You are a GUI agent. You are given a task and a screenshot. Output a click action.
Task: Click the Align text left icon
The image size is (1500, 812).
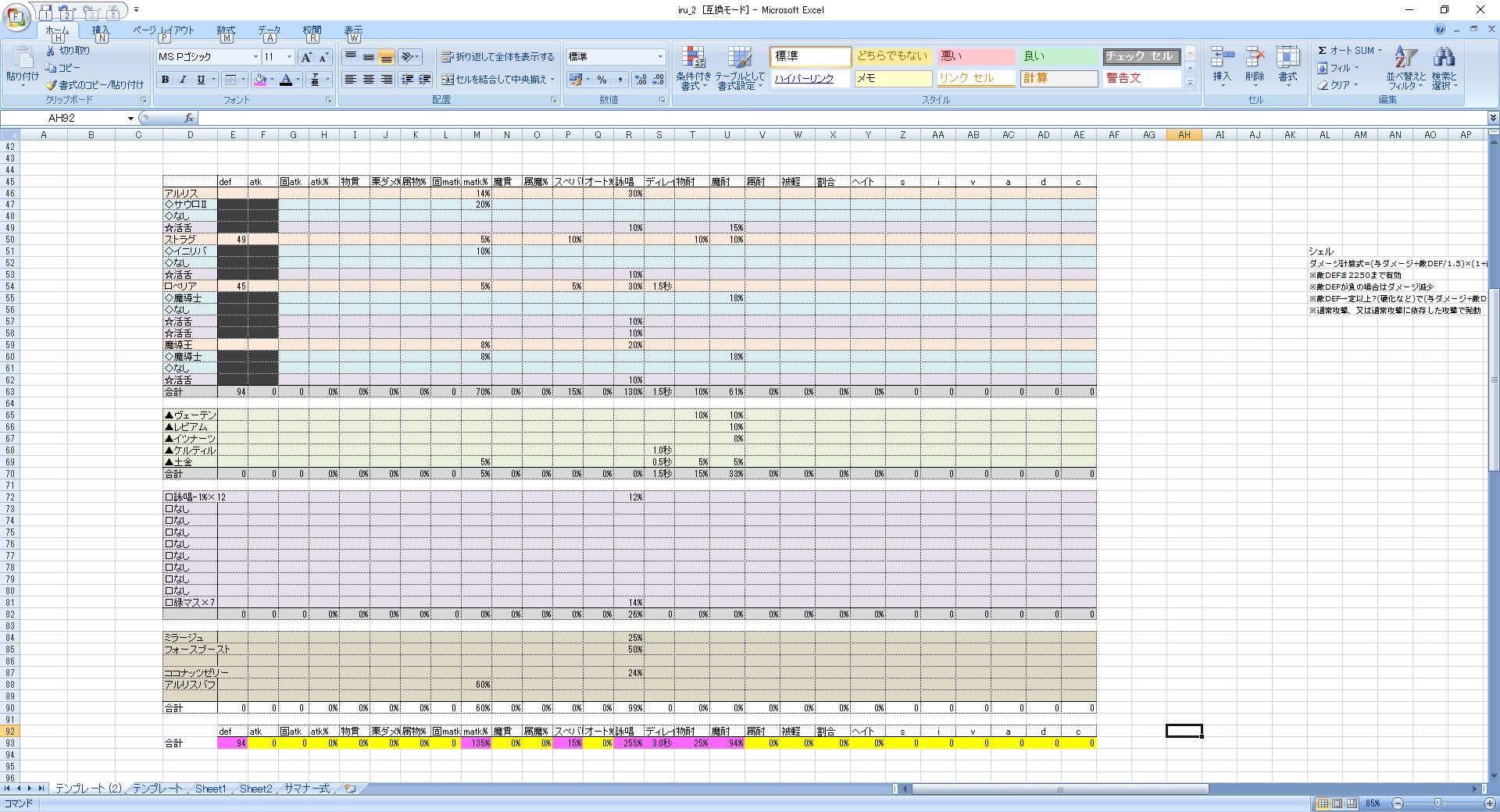tap(351, 80)
